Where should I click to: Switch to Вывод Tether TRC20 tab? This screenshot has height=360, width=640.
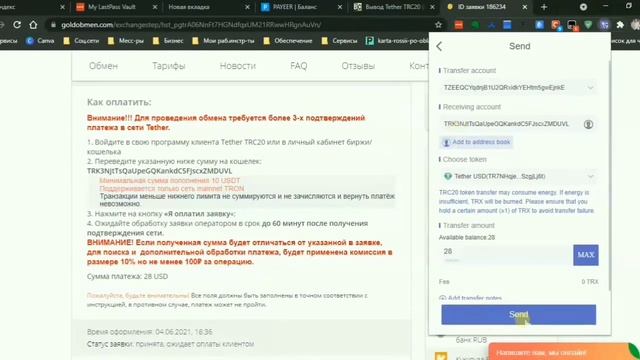point(393,7)
